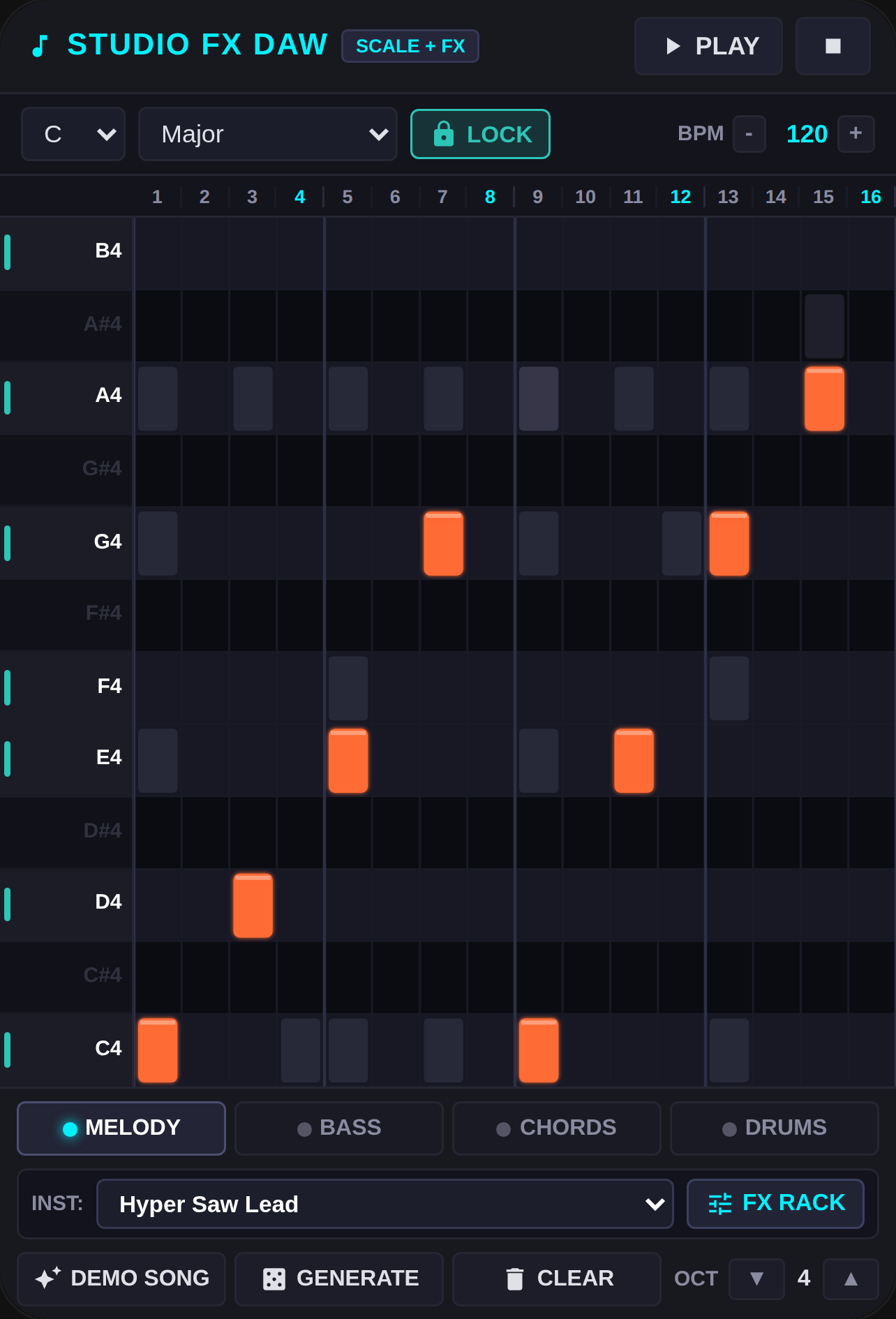Raise octave with the up arrow
The height and width of the screenshot is (1319, 896).
(x=851, y=1279)
